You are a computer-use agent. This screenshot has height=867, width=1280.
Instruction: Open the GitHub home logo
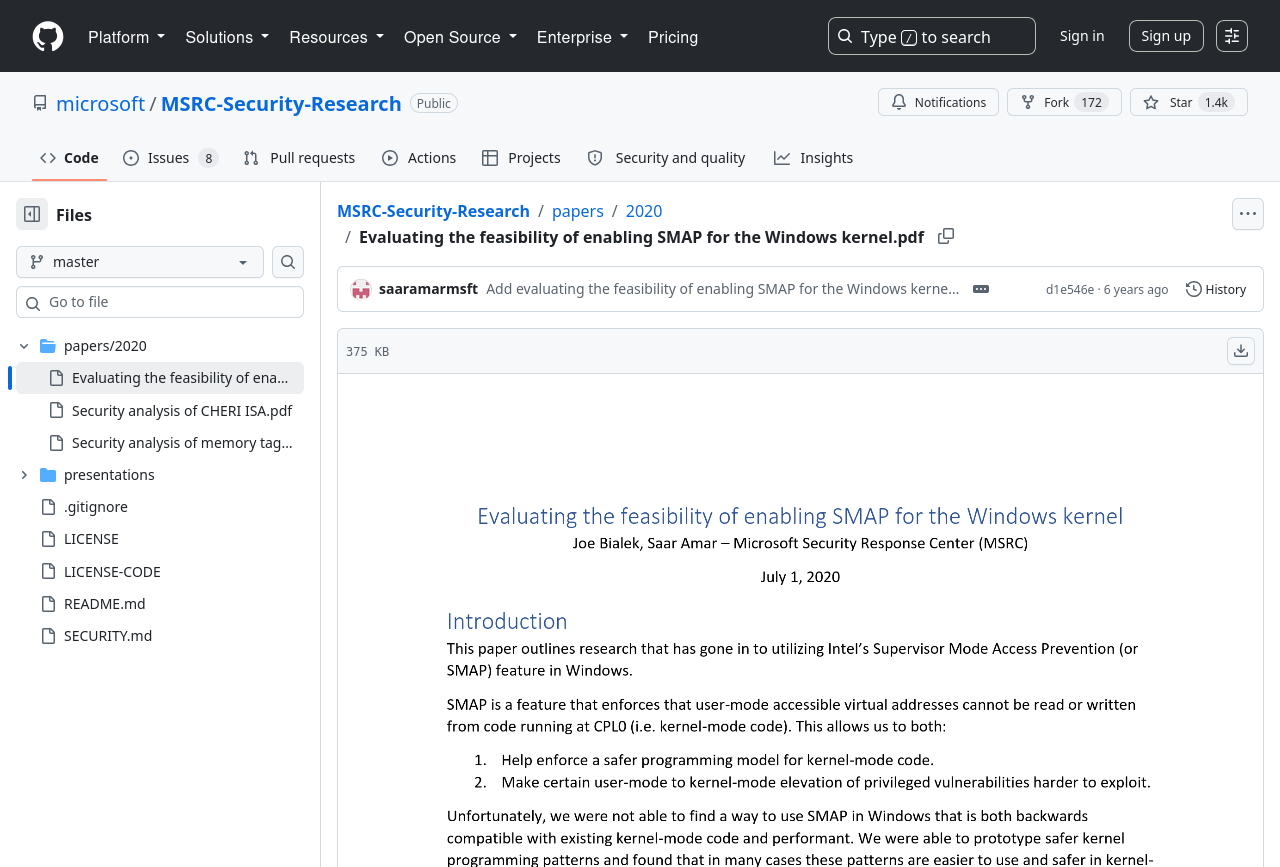(x=48, y=37)
